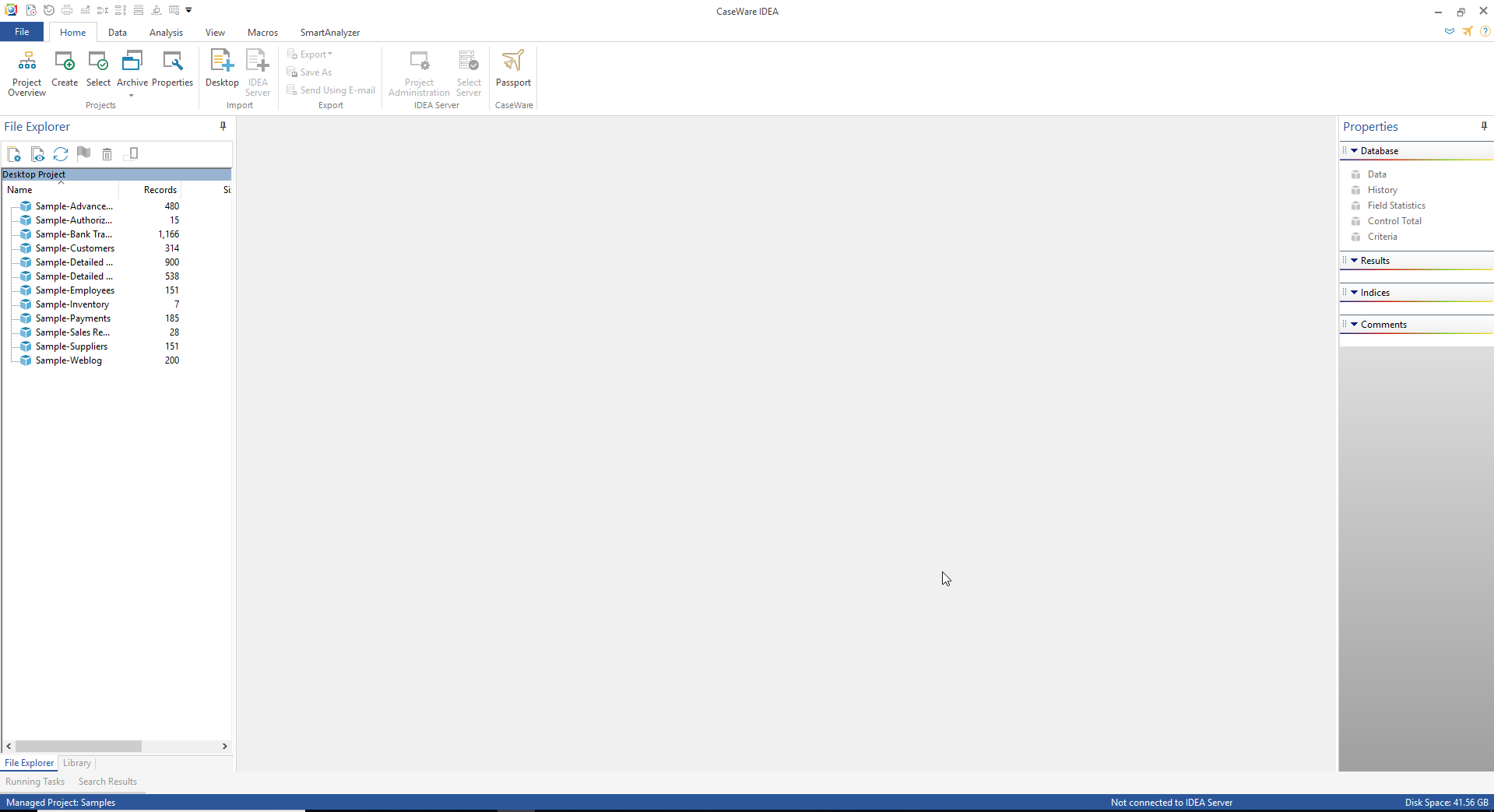Open Criteria in Properties
Screen dimensions: 1494x812
pyautogui.click(x=1382, y=237)
